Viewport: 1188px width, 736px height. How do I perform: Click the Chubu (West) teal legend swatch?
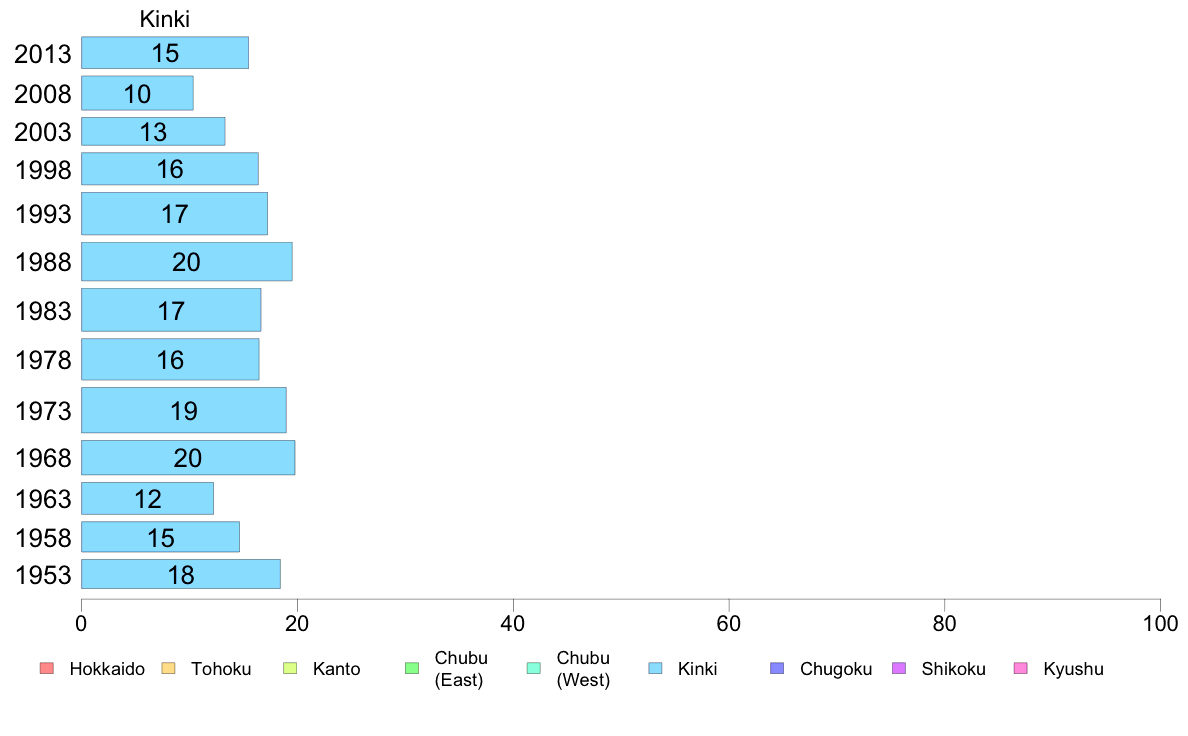(533, 668)
